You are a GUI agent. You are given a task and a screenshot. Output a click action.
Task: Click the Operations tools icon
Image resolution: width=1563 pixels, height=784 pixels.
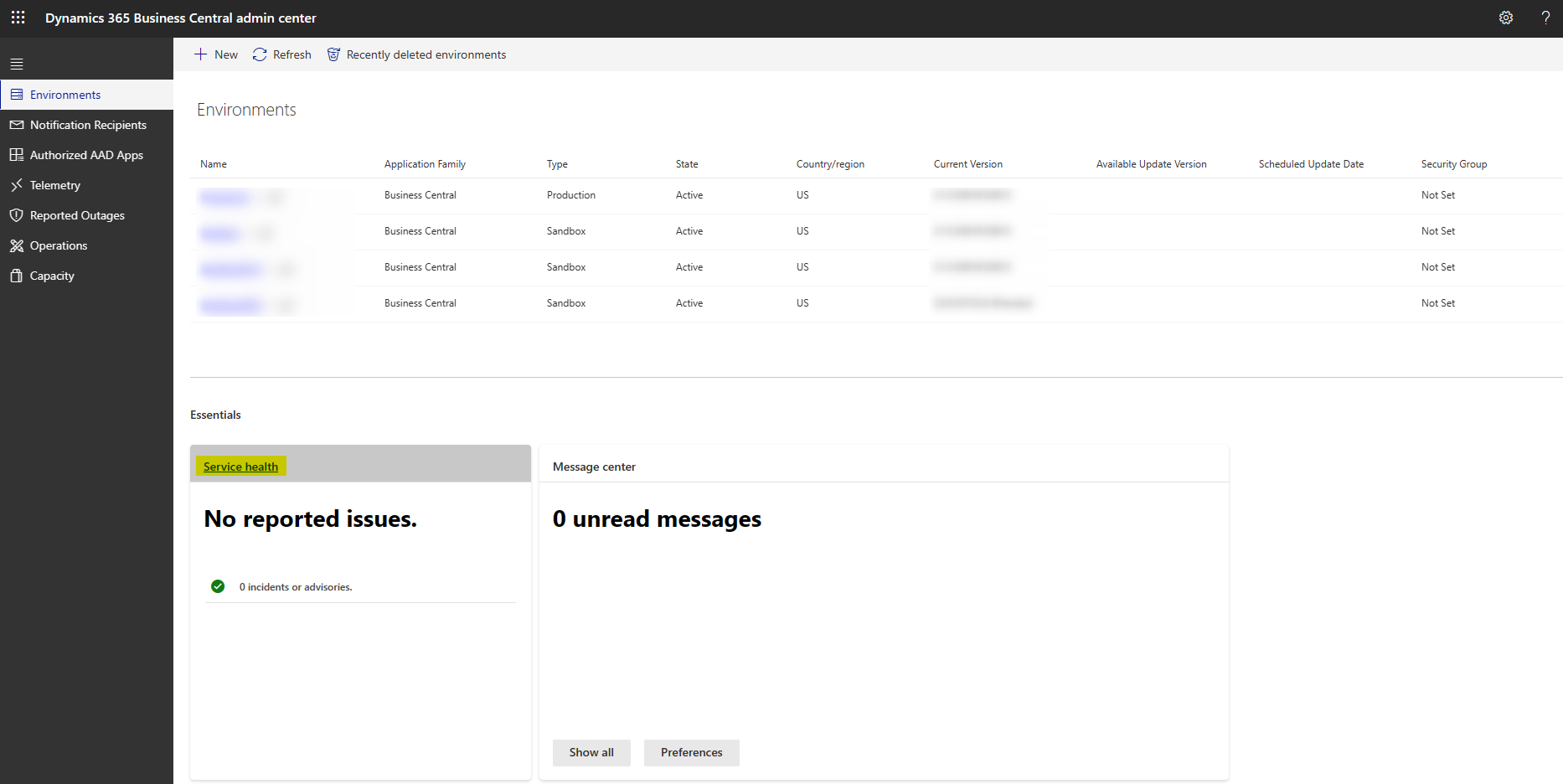pyautogui.click(x=17, y=245)
